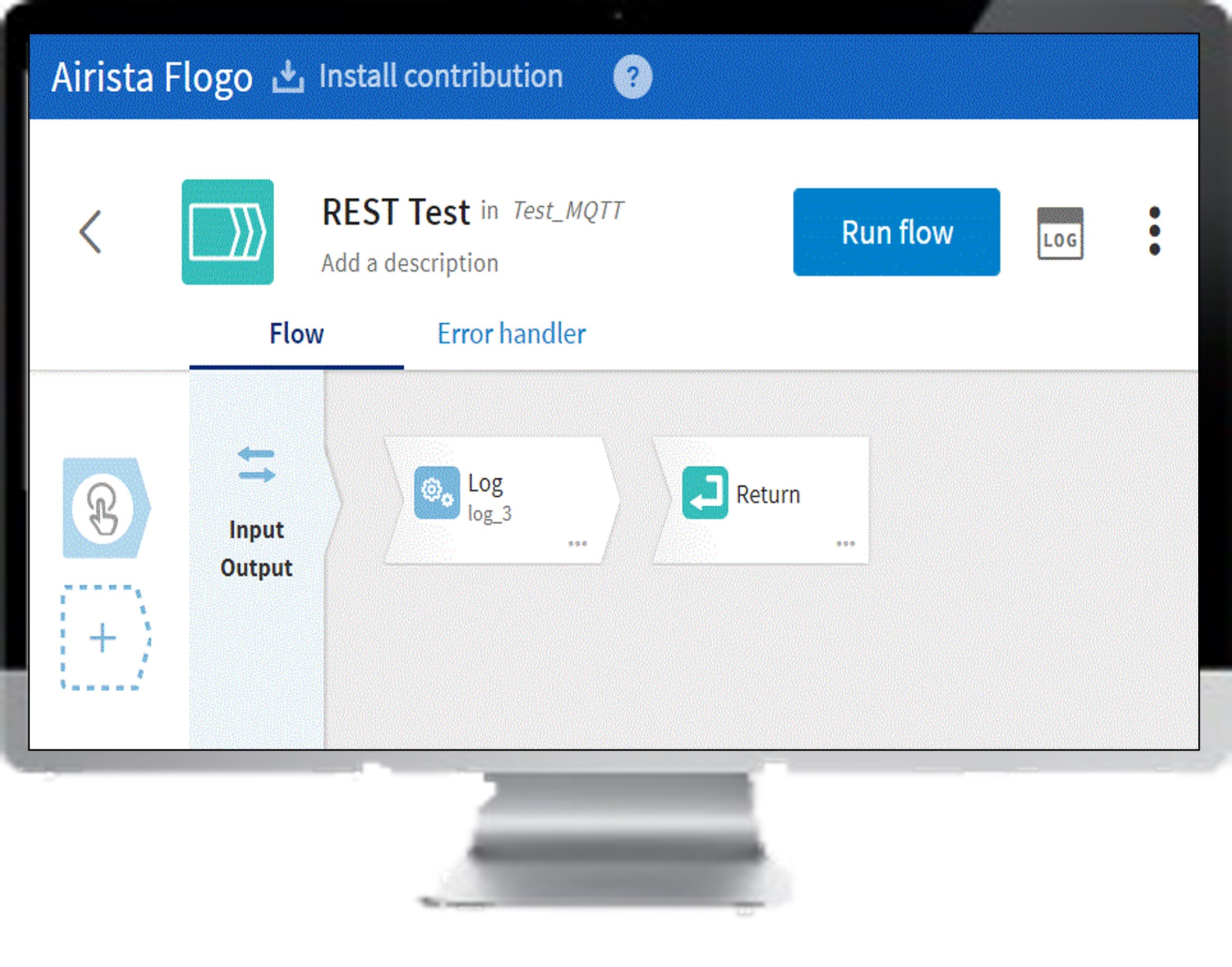Open the three-dot flow options menu

pyautogui.click(x=1154, y=231)
